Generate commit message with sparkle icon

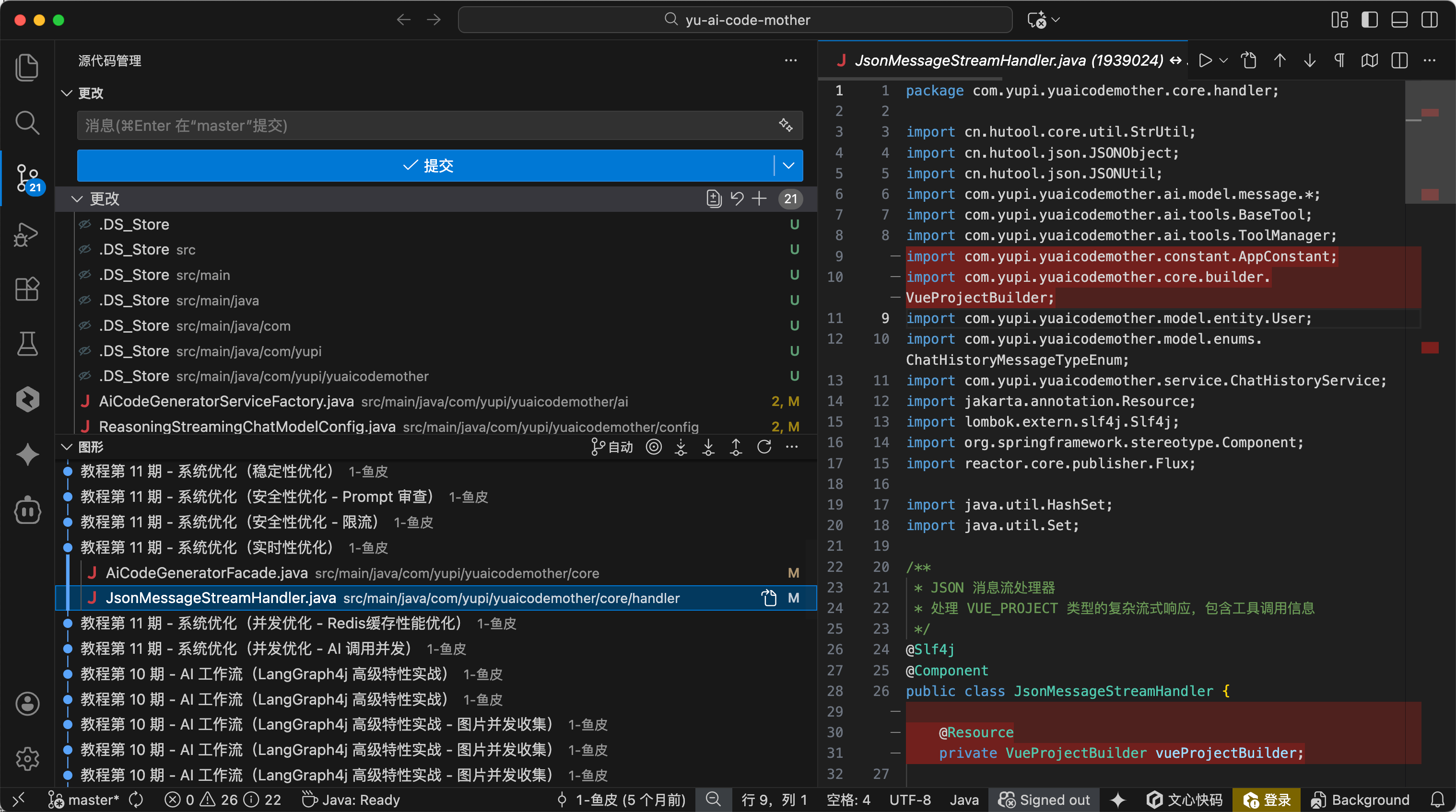pos(786,125)
